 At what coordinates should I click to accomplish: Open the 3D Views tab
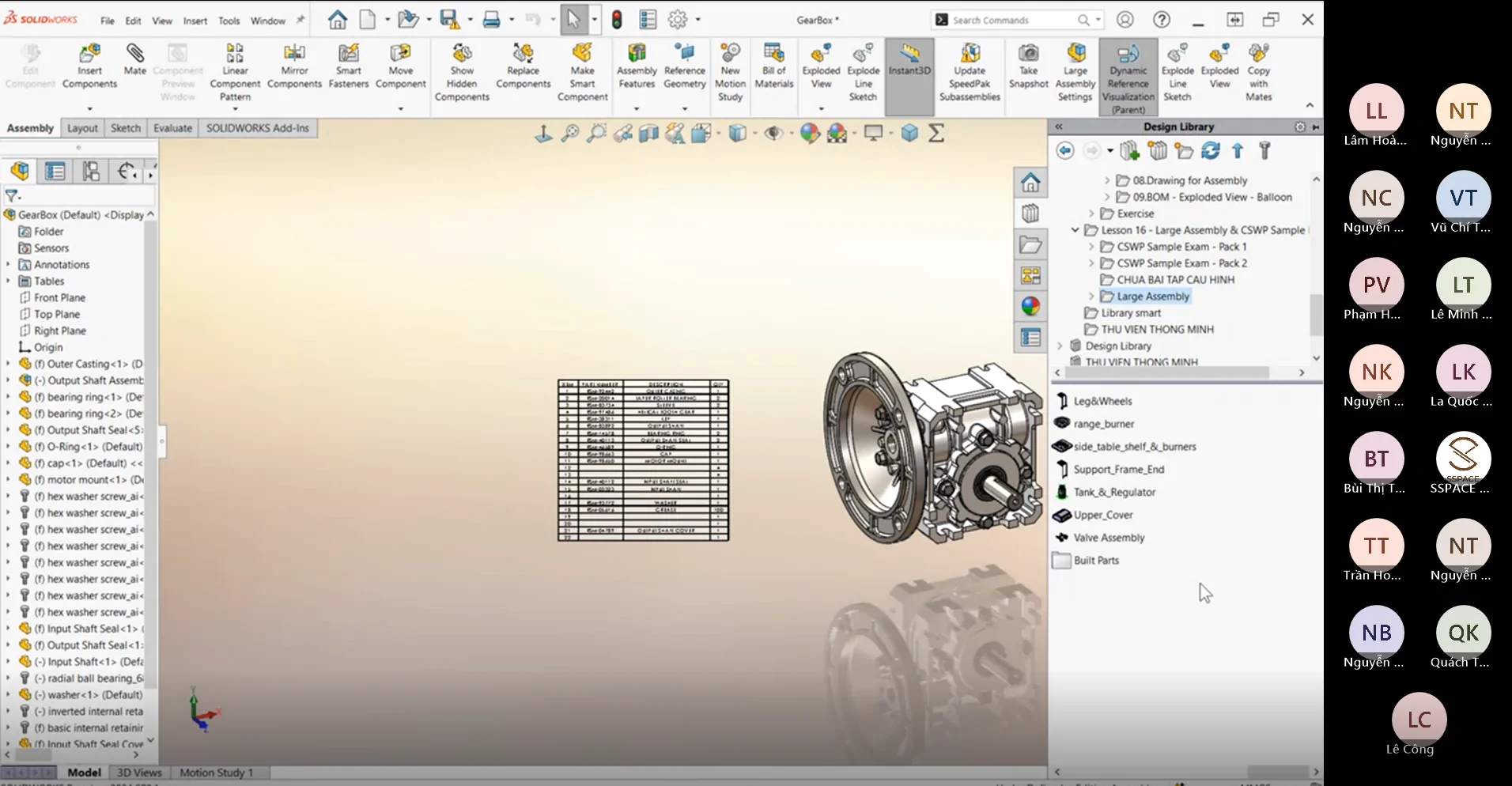pyautogui.click(x=139, y=773)
